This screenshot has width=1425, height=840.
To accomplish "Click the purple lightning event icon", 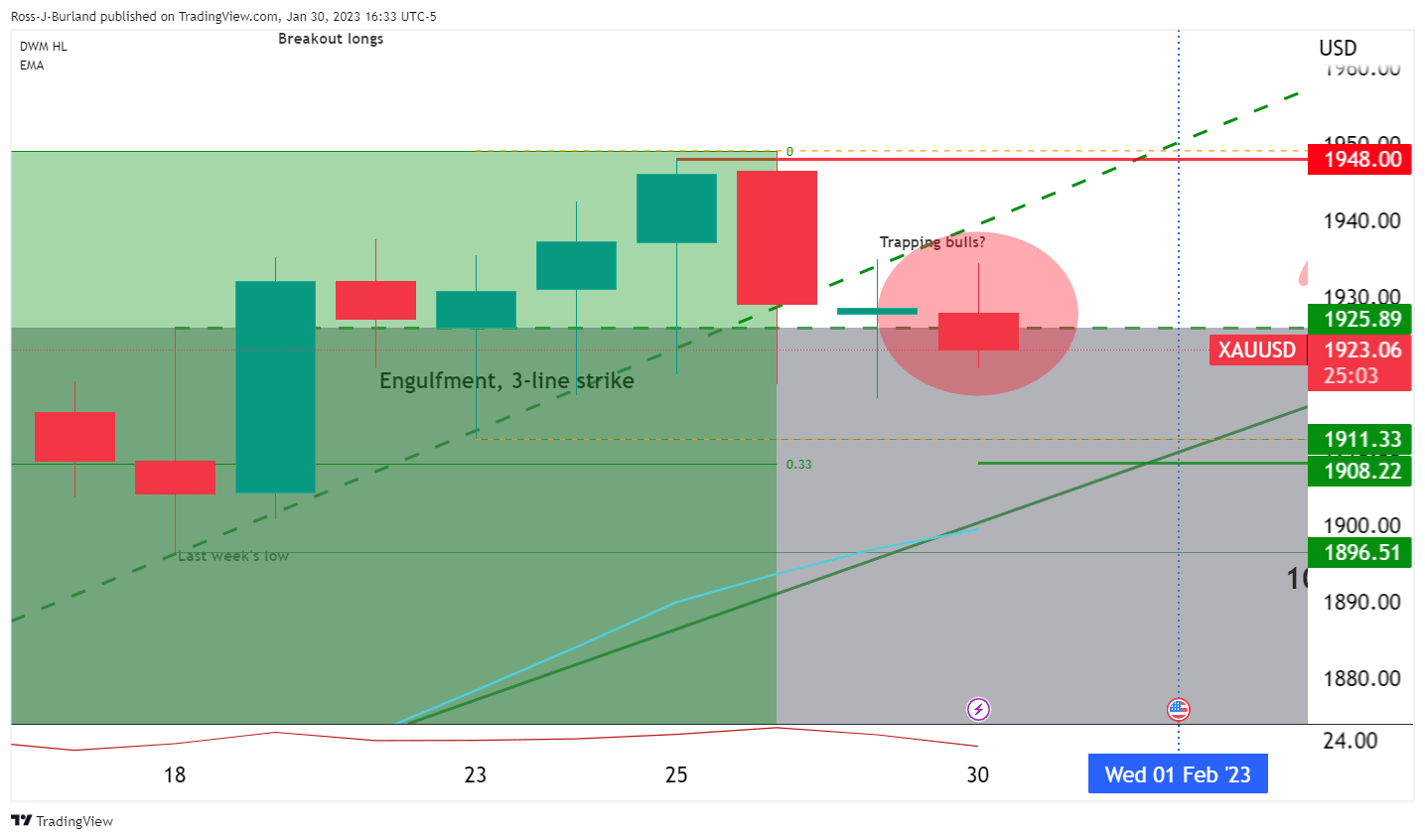I will pos(978,709).
